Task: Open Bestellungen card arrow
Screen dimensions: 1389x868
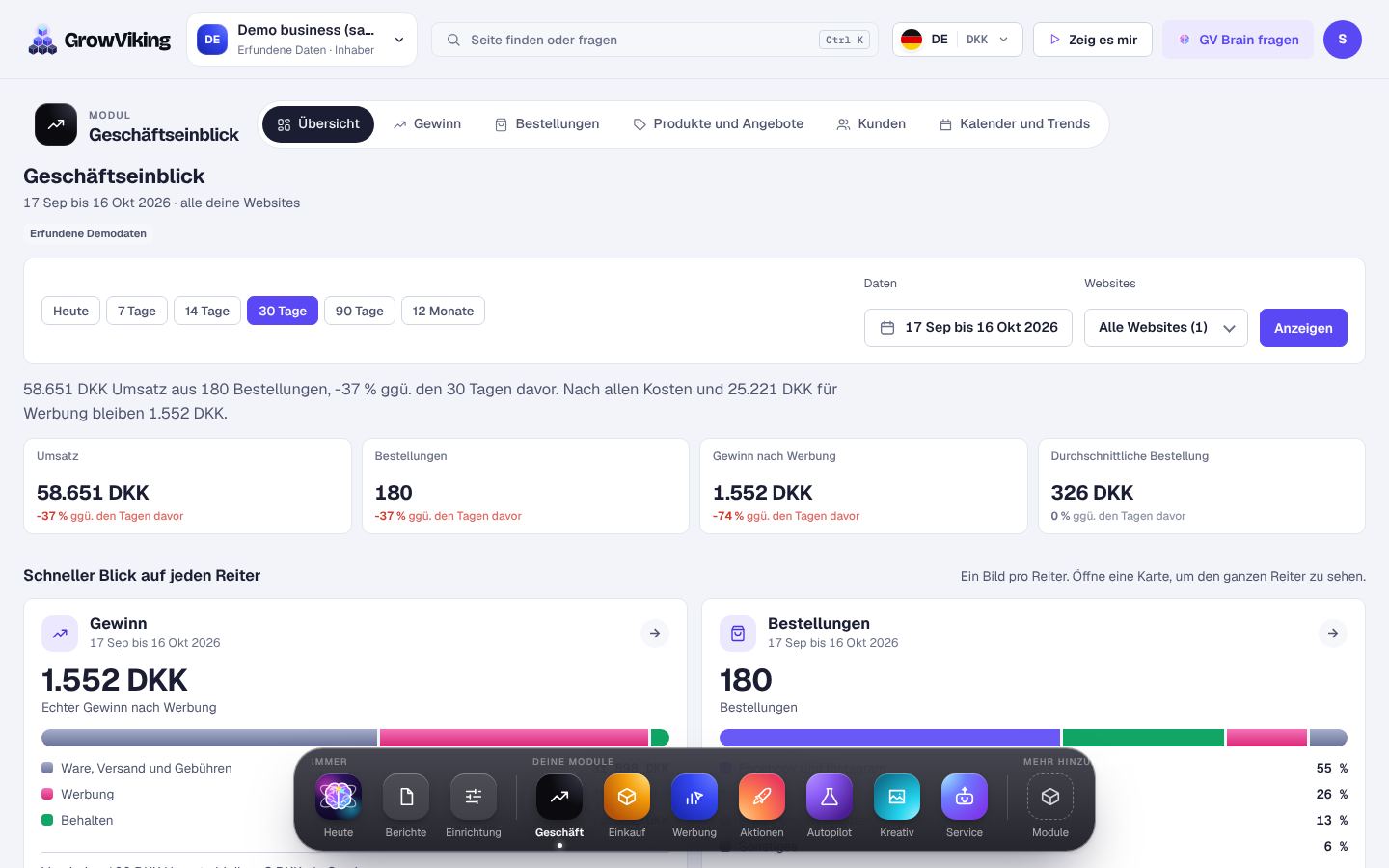Action: click(x=1333, y=634)
